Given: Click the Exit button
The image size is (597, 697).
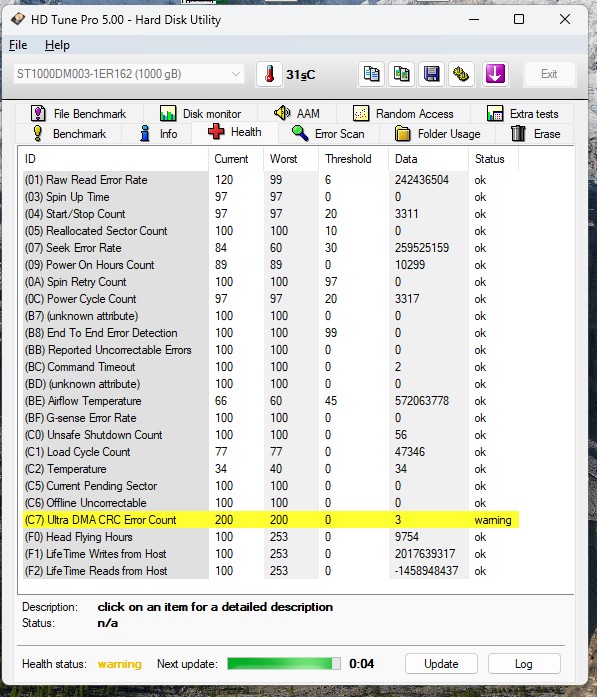Looking at the screenshot, I should [549, 74].
